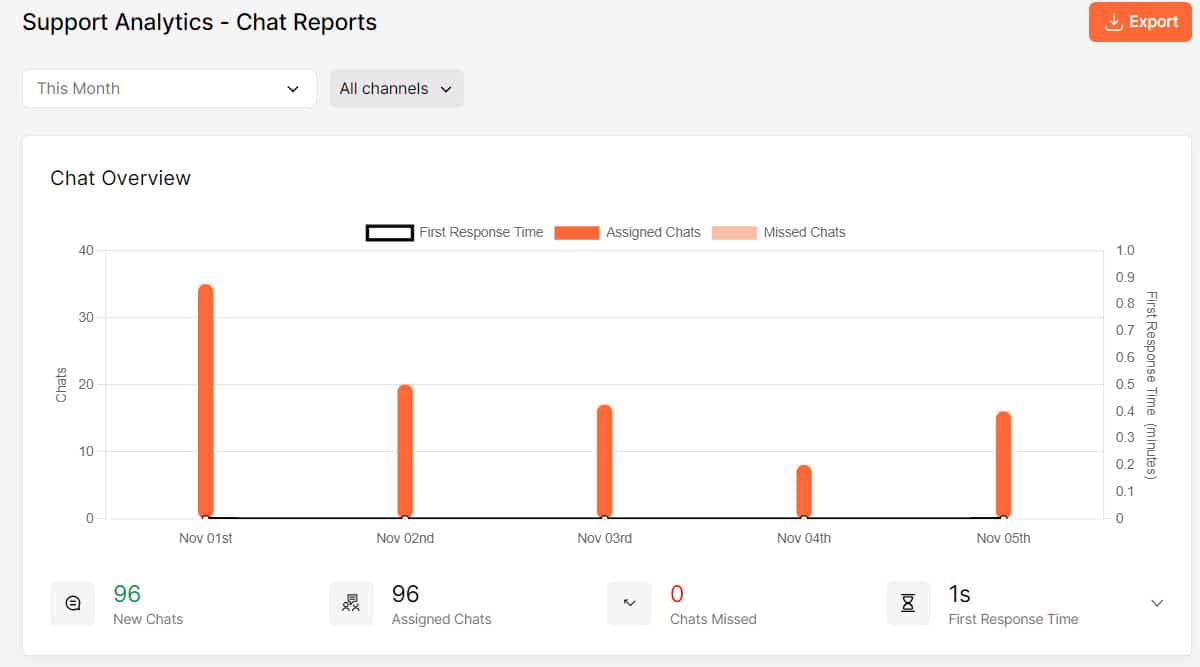
Task: Open the This Month date range dropdown
Action: click(169, 88)
